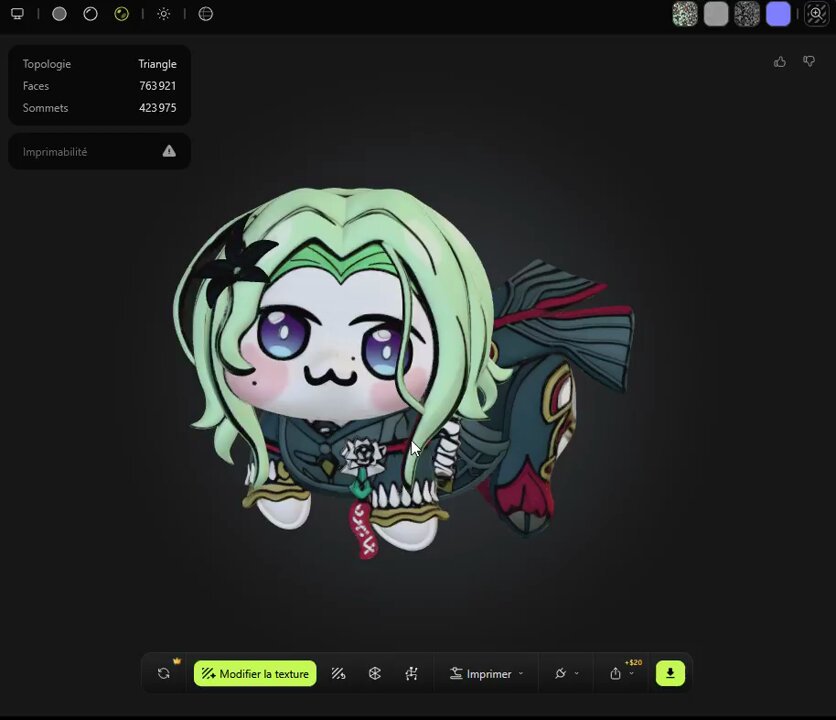Open the sun lighting settings

point(164,14)
